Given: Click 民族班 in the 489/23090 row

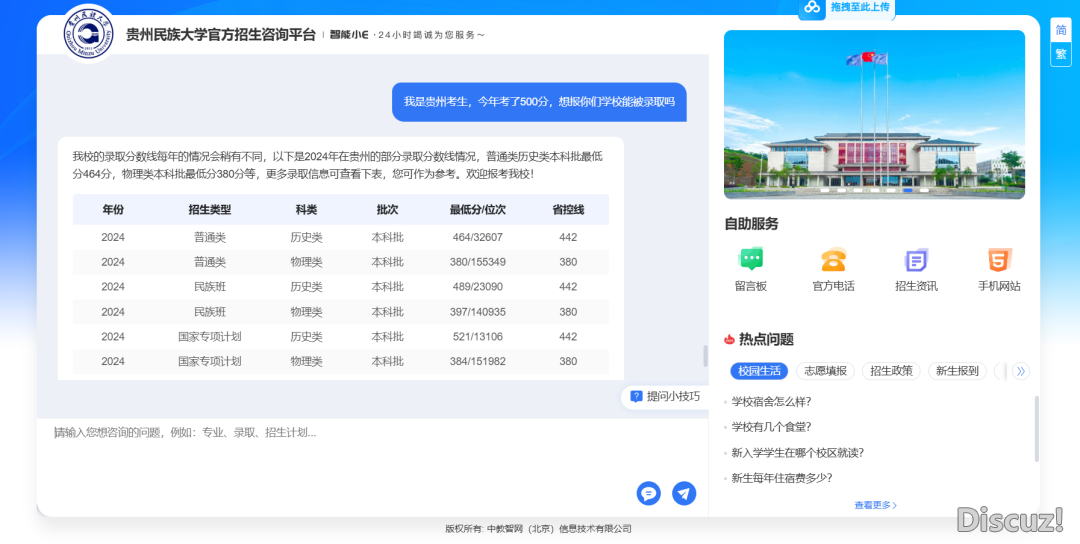Looking at the screenshot, I should [210, 286].
